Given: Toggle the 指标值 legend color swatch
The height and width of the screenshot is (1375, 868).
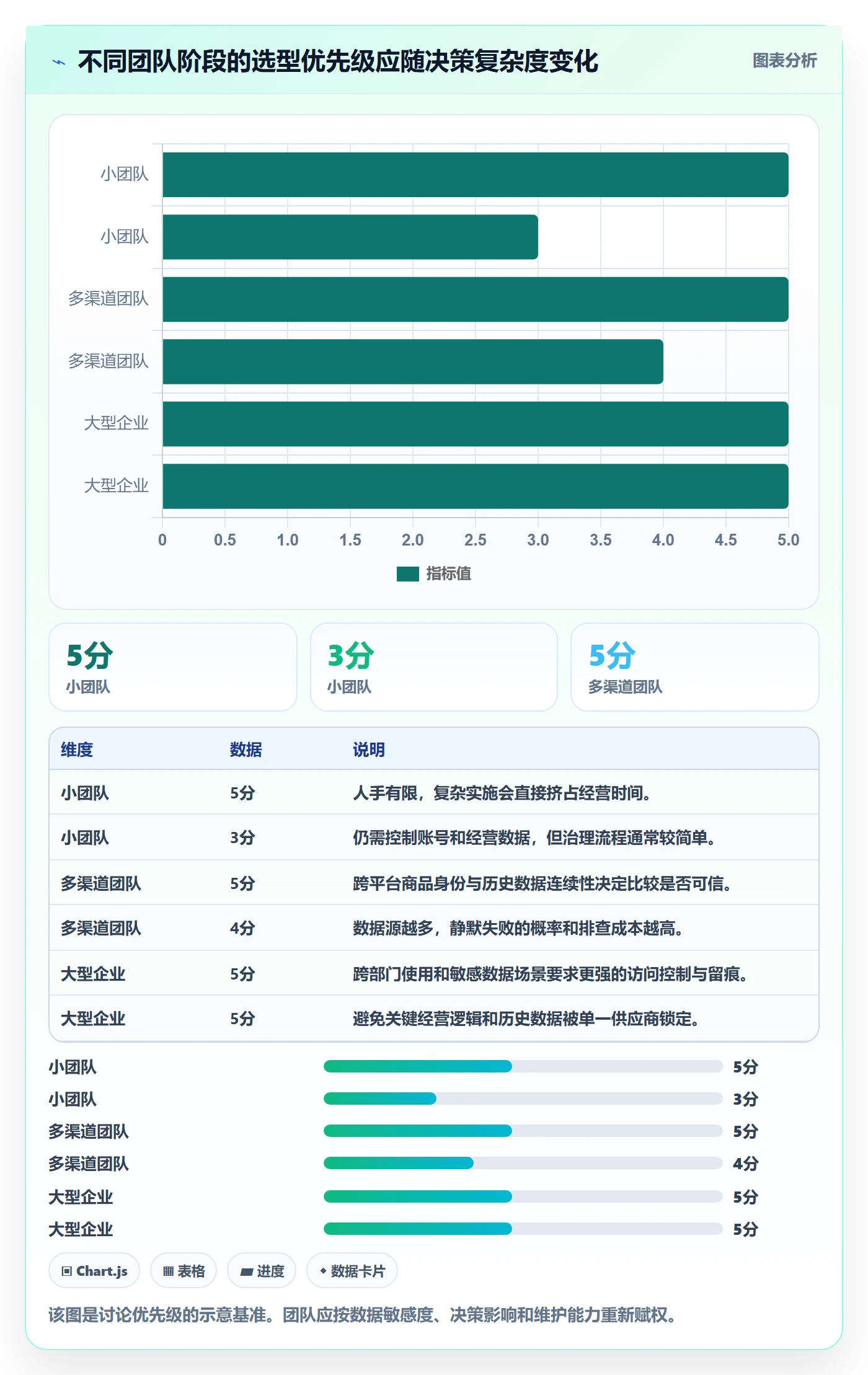Looking at the screenshot, I should (407, 574).
